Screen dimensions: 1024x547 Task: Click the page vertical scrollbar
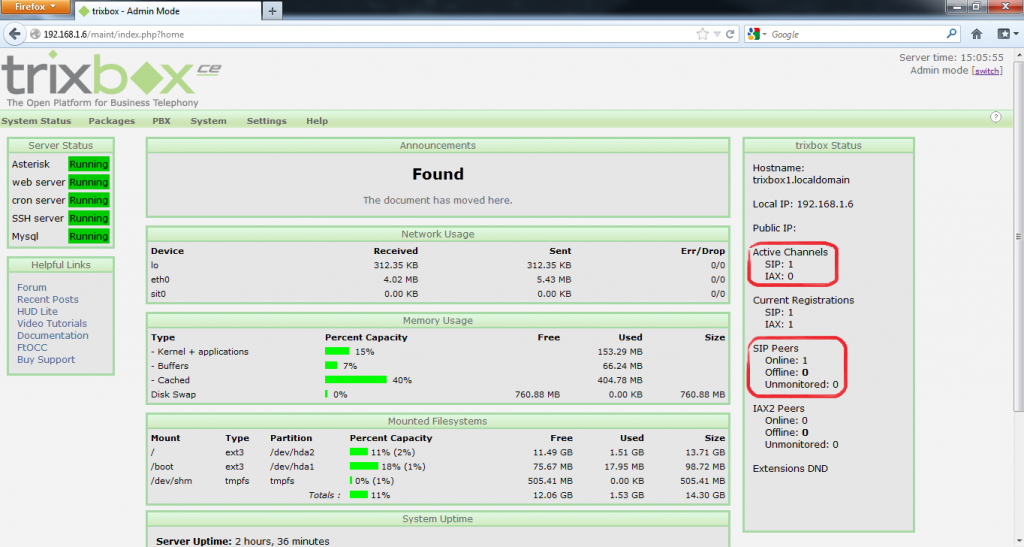tap(1017, 235)
